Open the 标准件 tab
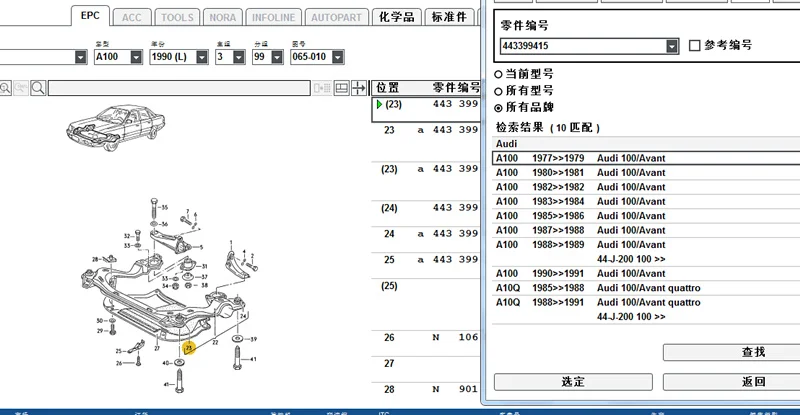 coord(449,17)
